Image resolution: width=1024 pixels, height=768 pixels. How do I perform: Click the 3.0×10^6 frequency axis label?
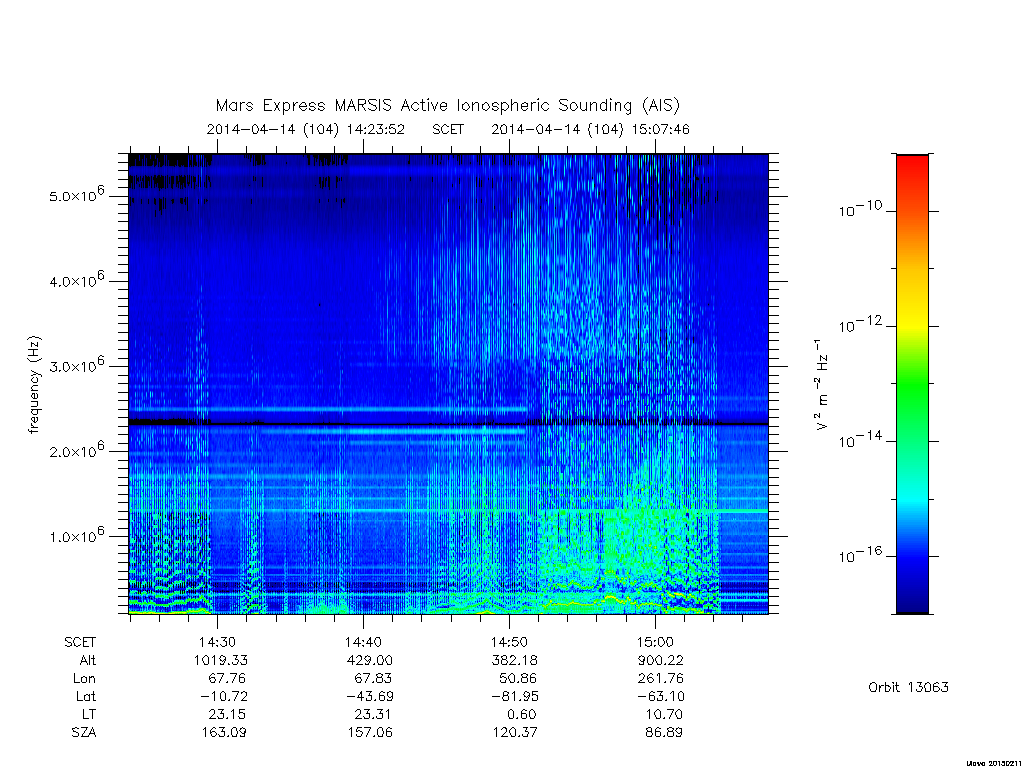click(76, 364)
